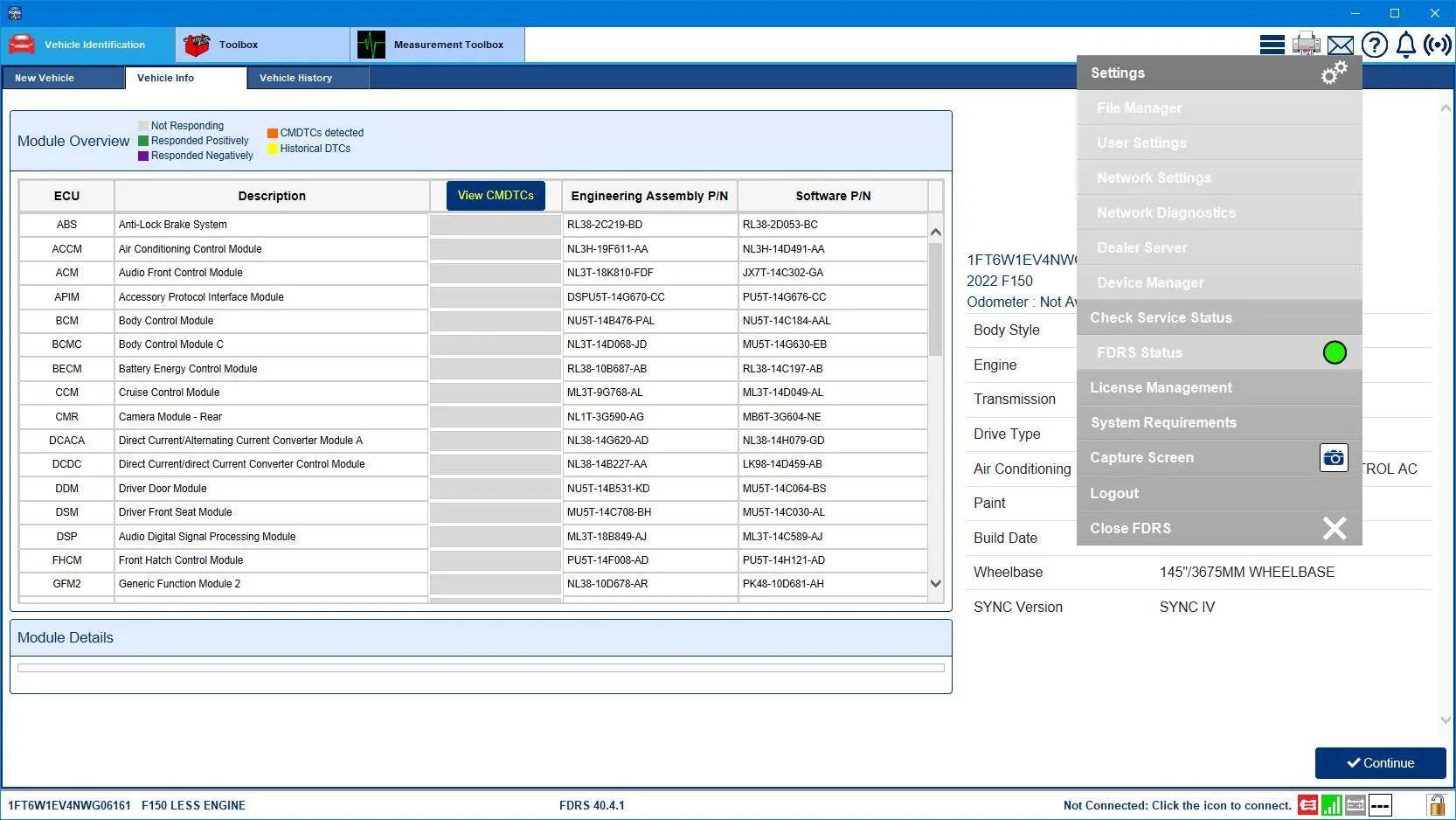Click right pane scroll down arrow
The width and height of the screenshot is (1456, 820).
(x=1445, y=719)
